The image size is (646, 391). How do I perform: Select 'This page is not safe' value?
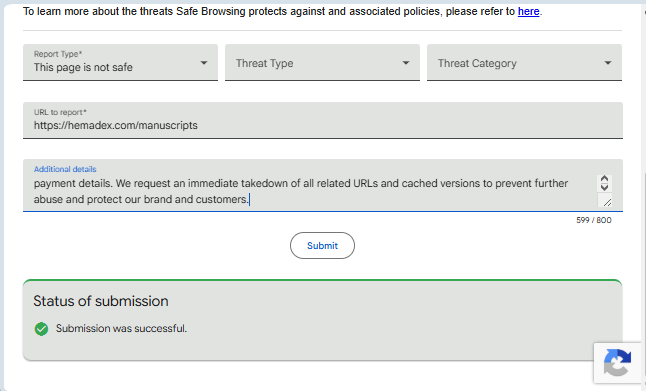[83, 67]
